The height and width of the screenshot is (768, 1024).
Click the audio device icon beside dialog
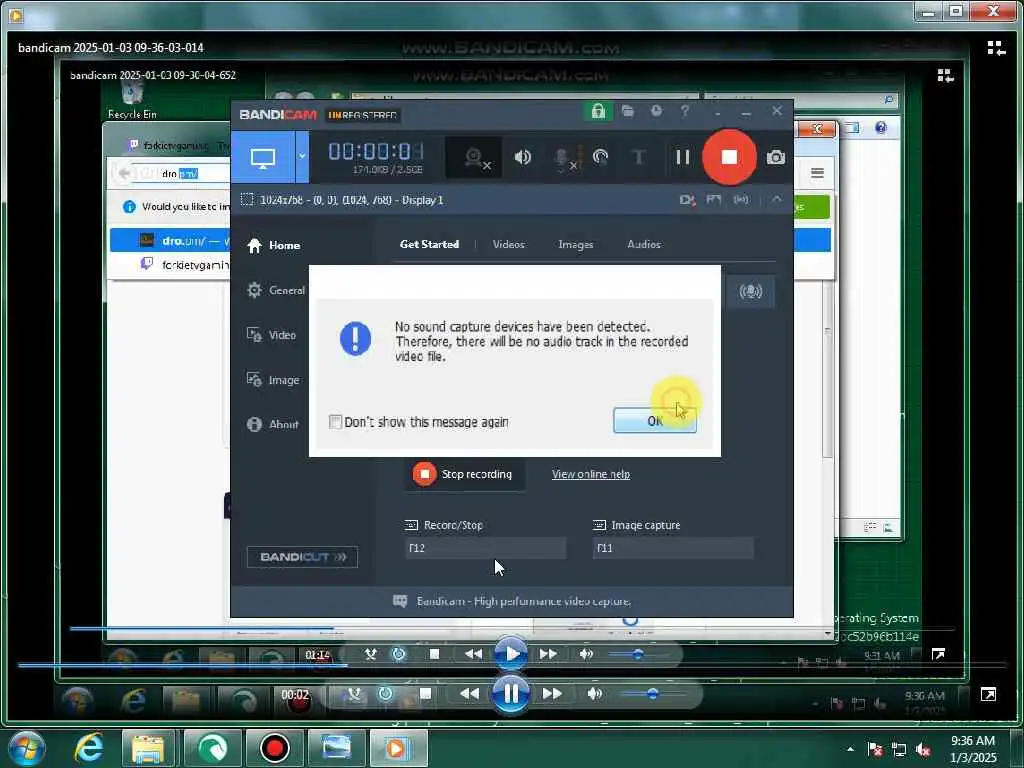(750, 291)
